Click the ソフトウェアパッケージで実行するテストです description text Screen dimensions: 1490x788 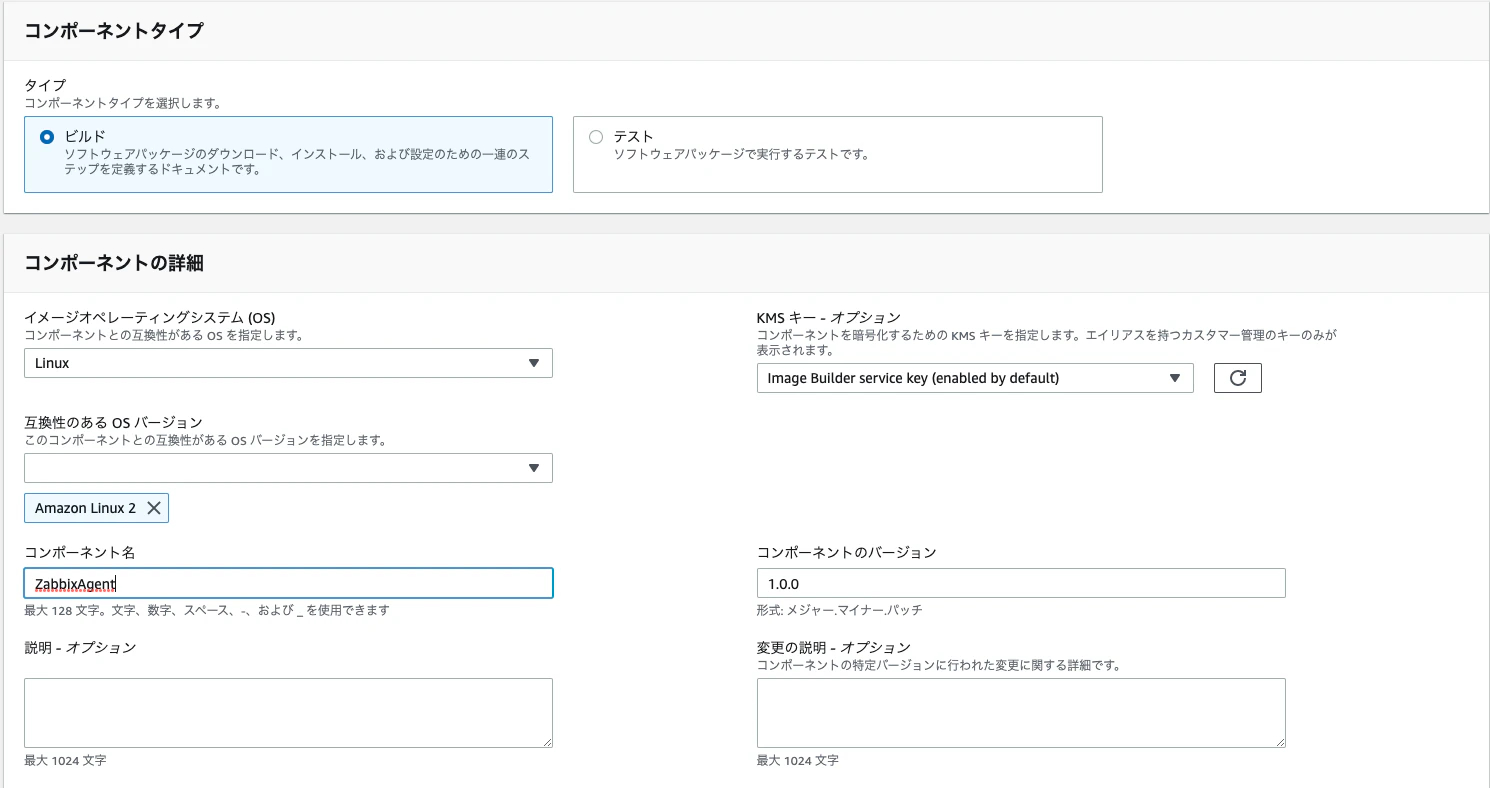point(741,154)
